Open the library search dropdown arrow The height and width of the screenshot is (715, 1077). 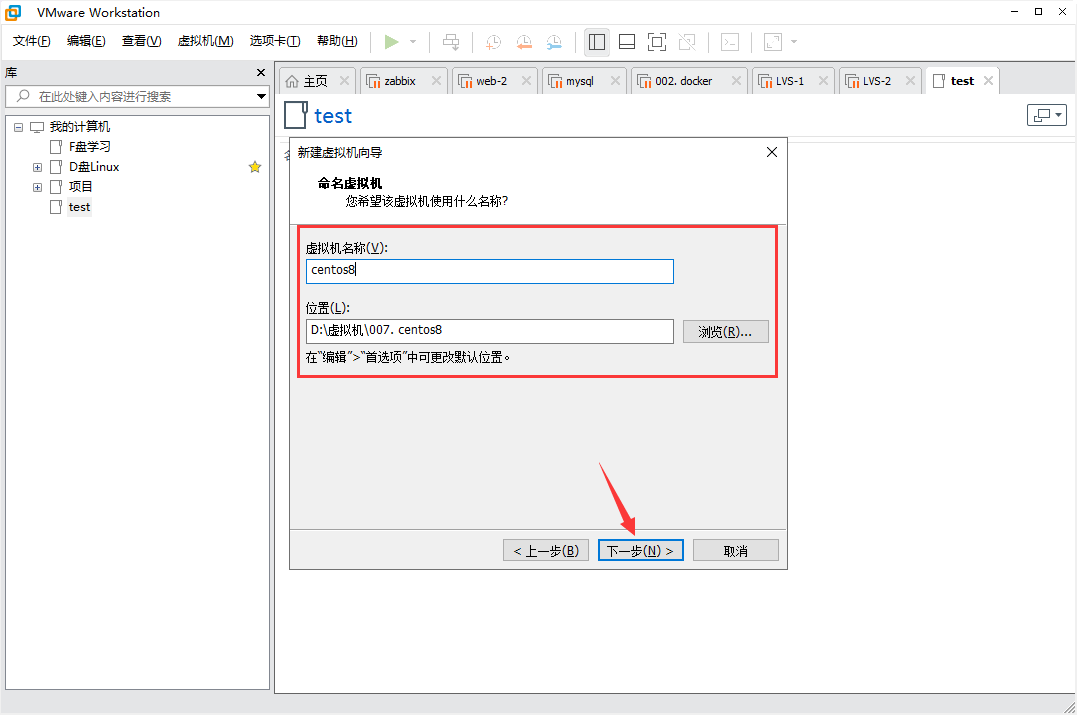pos(261,96)
